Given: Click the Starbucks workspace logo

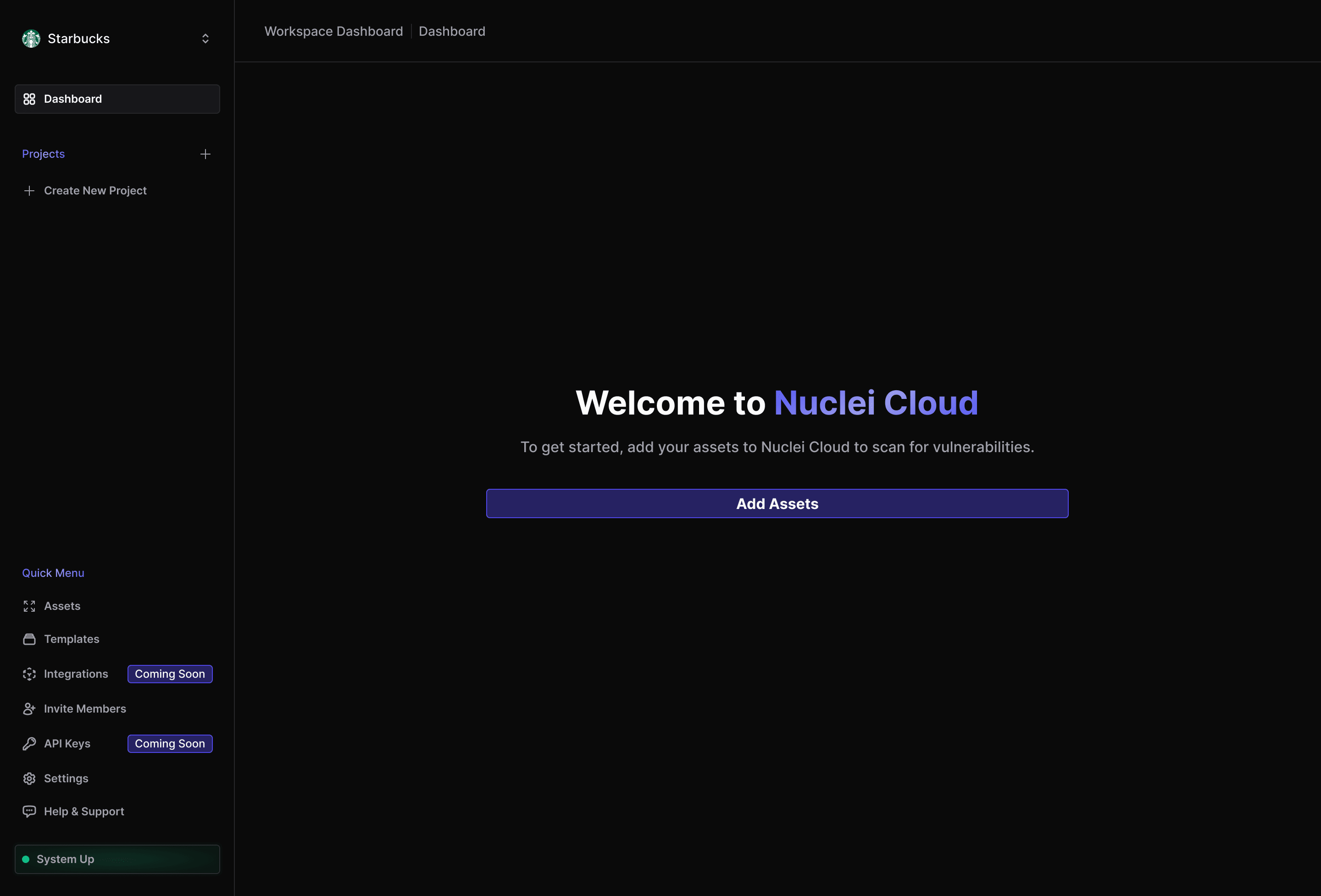Looking at the screenshot, I should (31, 39).
